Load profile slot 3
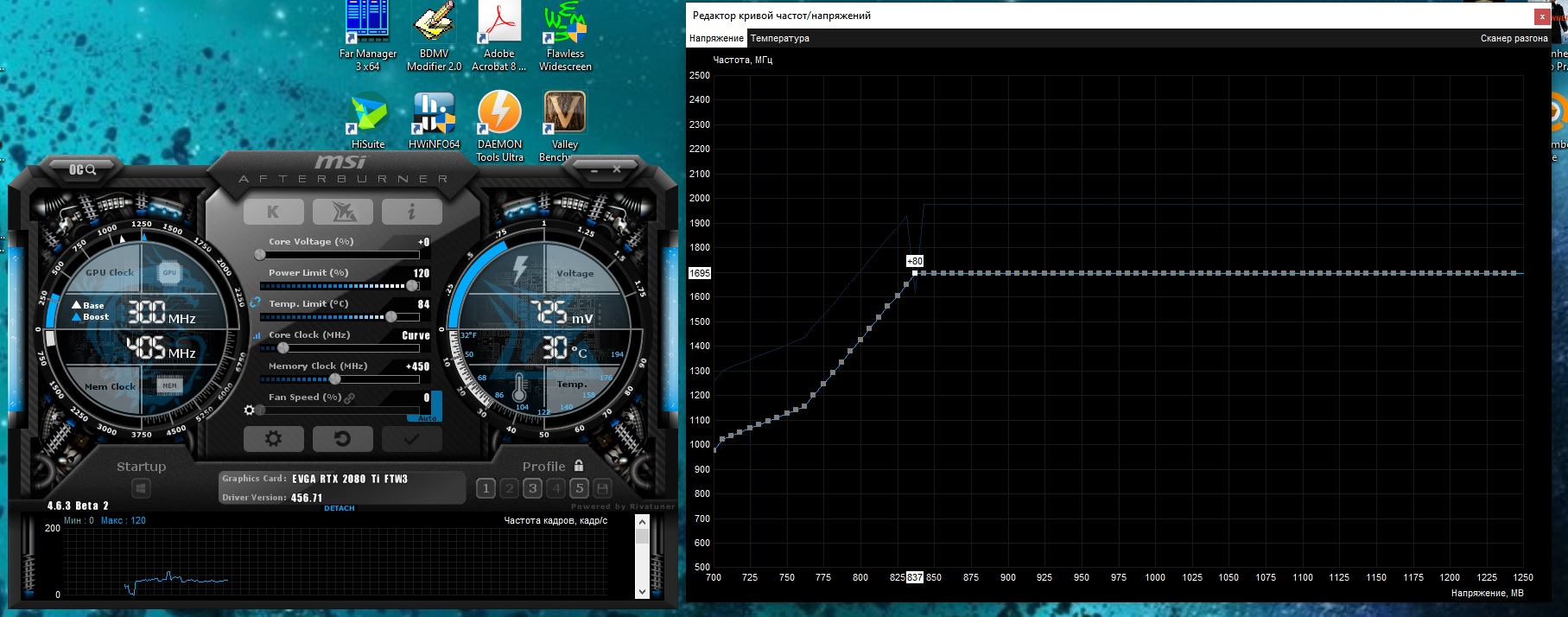 click(532, 488)
